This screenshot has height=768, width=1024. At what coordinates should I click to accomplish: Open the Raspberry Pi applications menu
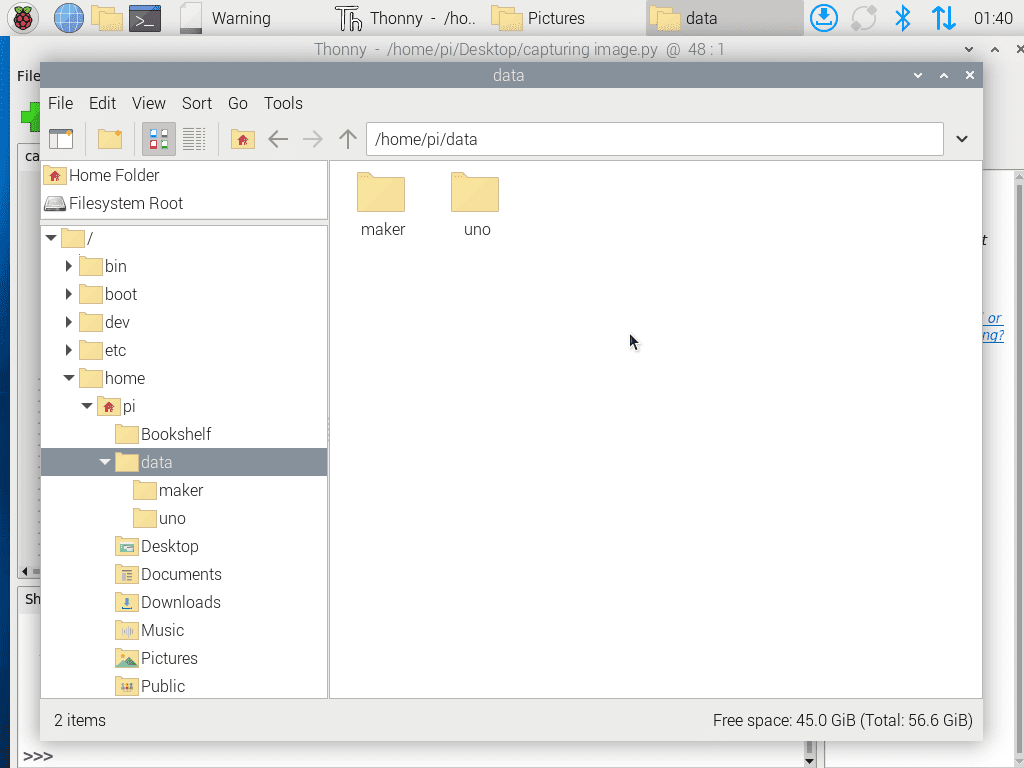(22, 17)
